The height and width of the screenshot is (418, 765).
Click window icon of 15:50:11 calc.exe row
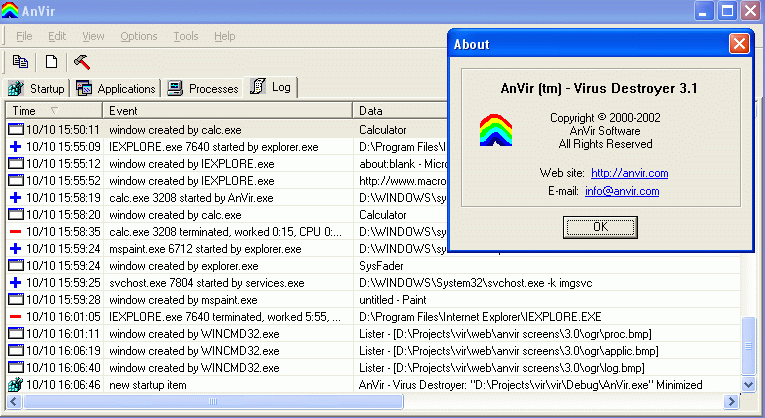16,130
